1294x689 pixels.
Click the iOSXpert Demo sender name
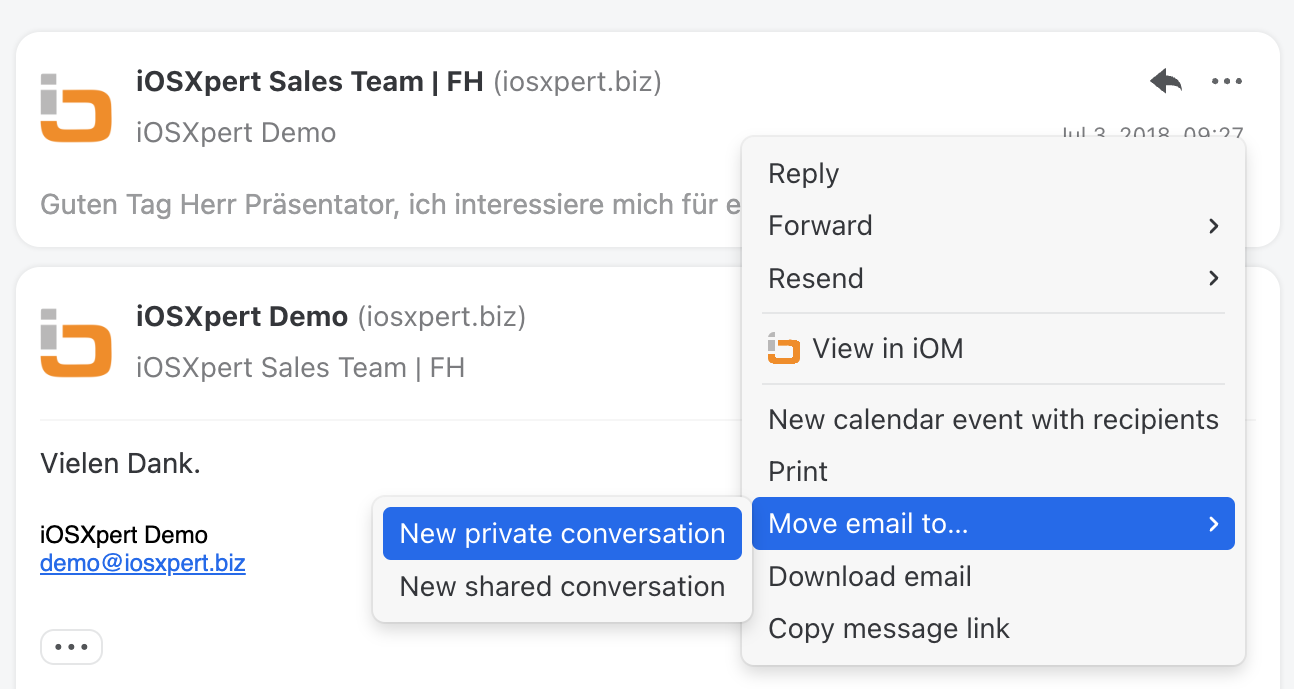click(242, 318)
